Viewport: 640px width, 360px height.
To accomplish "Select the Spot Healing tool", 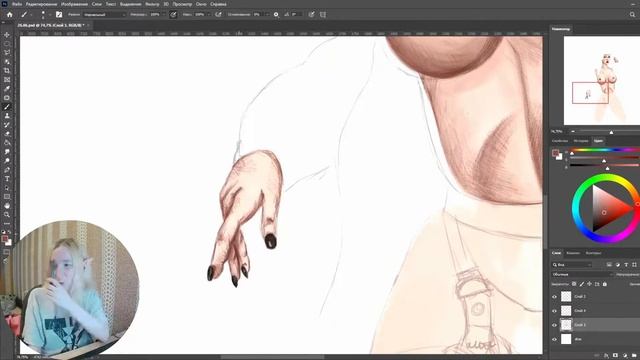I will [7, 98].
